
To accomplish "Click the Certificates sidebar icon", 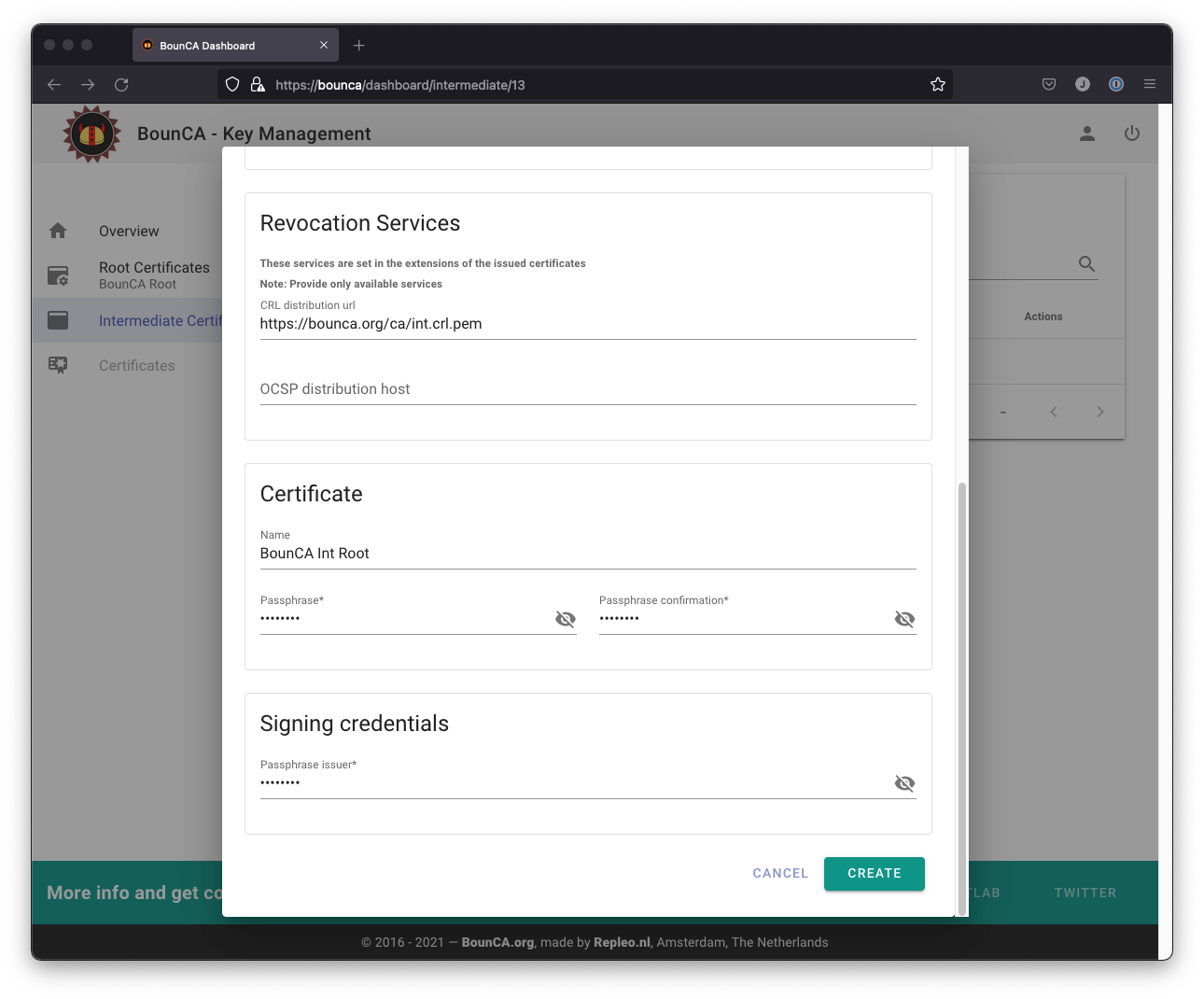I will (58, 365).
